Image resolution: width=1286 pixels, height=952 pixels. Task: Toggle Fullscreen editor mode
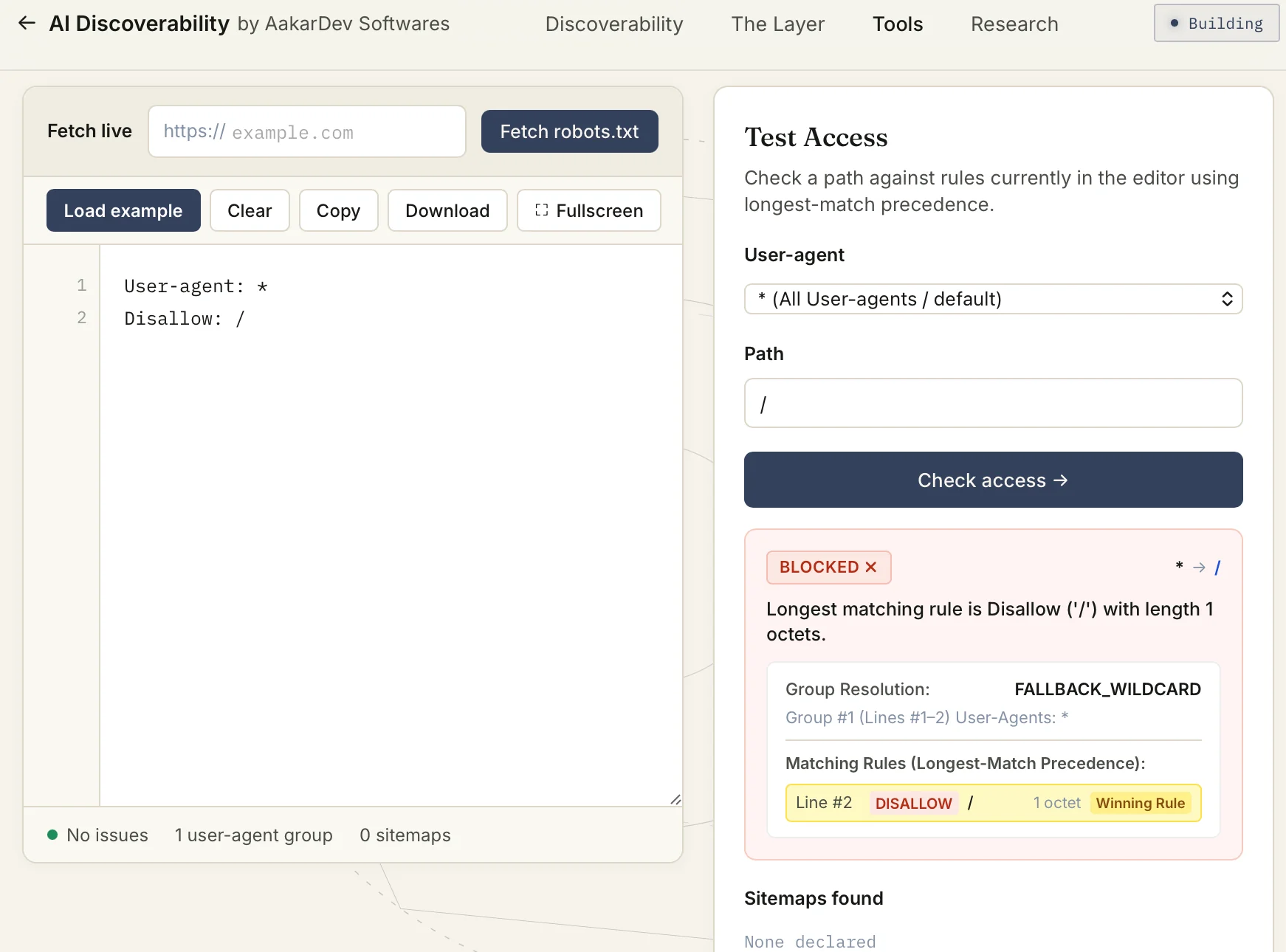pos(588,210)
